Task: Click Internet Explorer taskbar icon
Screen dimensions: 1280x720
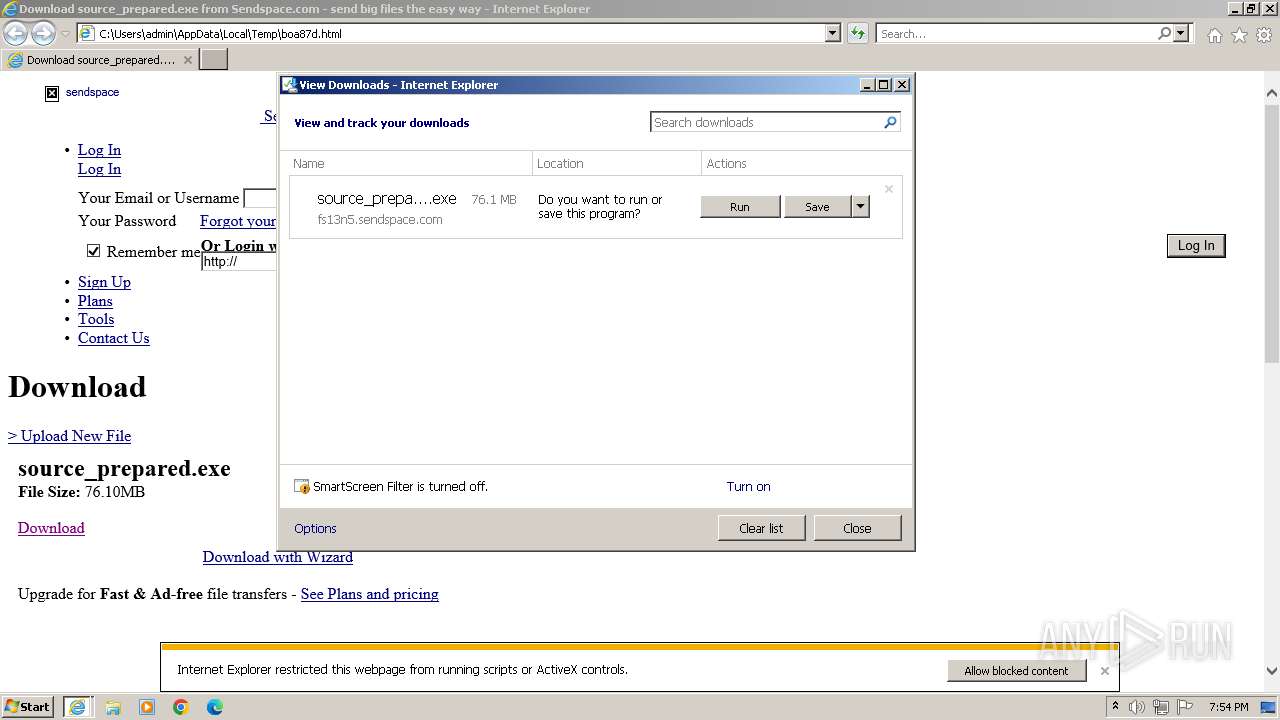Action: 77,707
